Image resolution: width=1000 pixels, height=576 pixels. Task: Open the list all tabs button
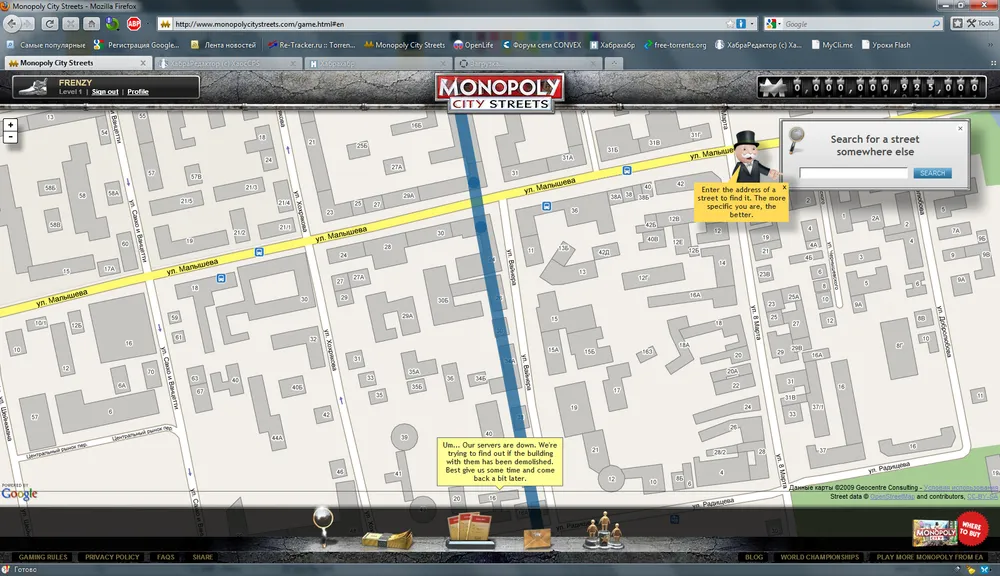(x=993, y=63)
